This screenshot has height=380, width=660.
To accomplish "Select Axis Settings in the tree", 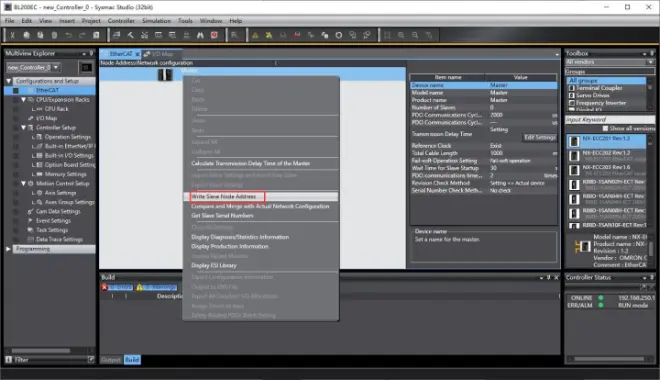I will [x=60, y=193].
